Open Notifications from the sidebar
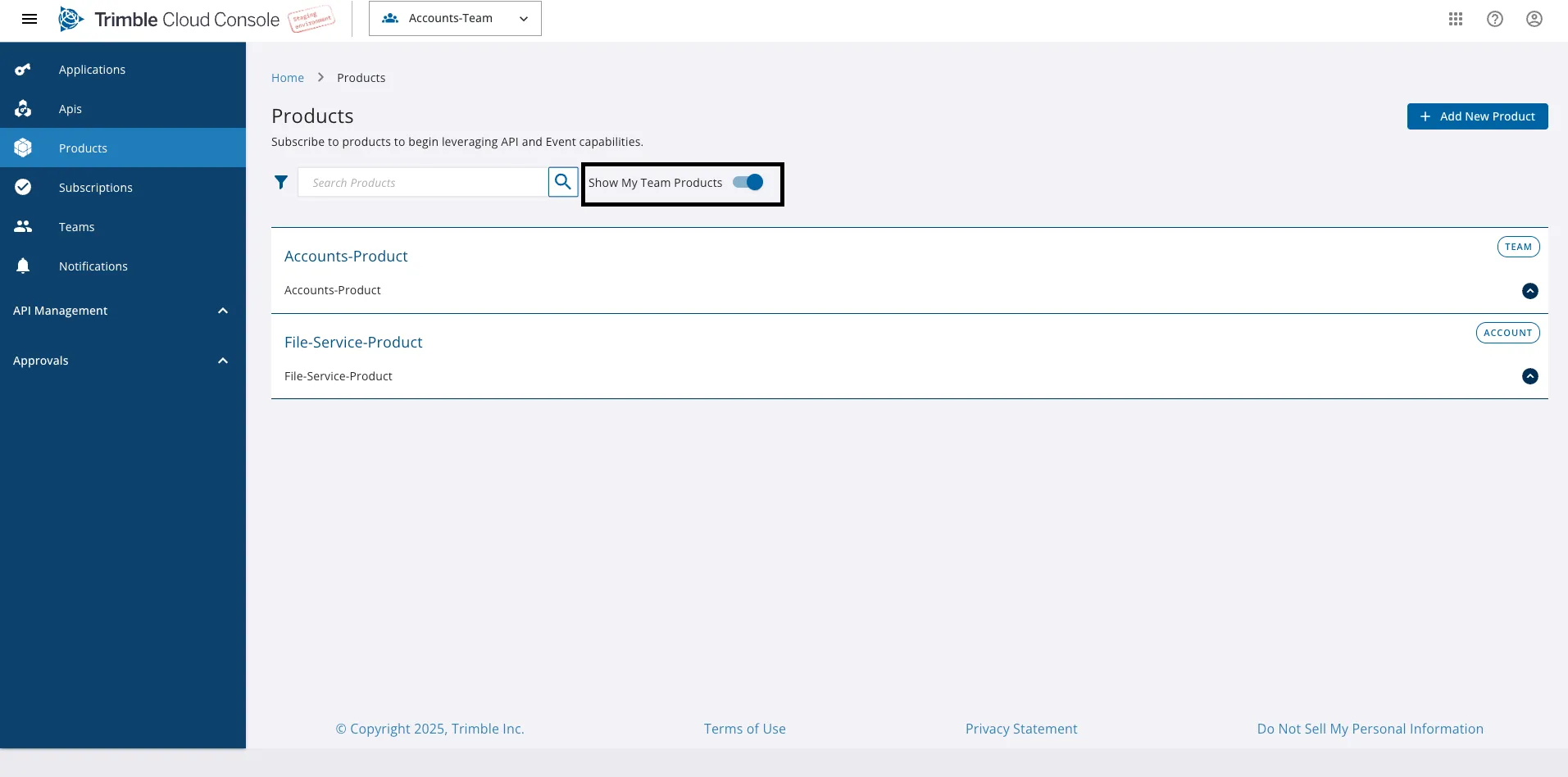Viewport: 1568px width, 777px height. [x=123, y=266]
